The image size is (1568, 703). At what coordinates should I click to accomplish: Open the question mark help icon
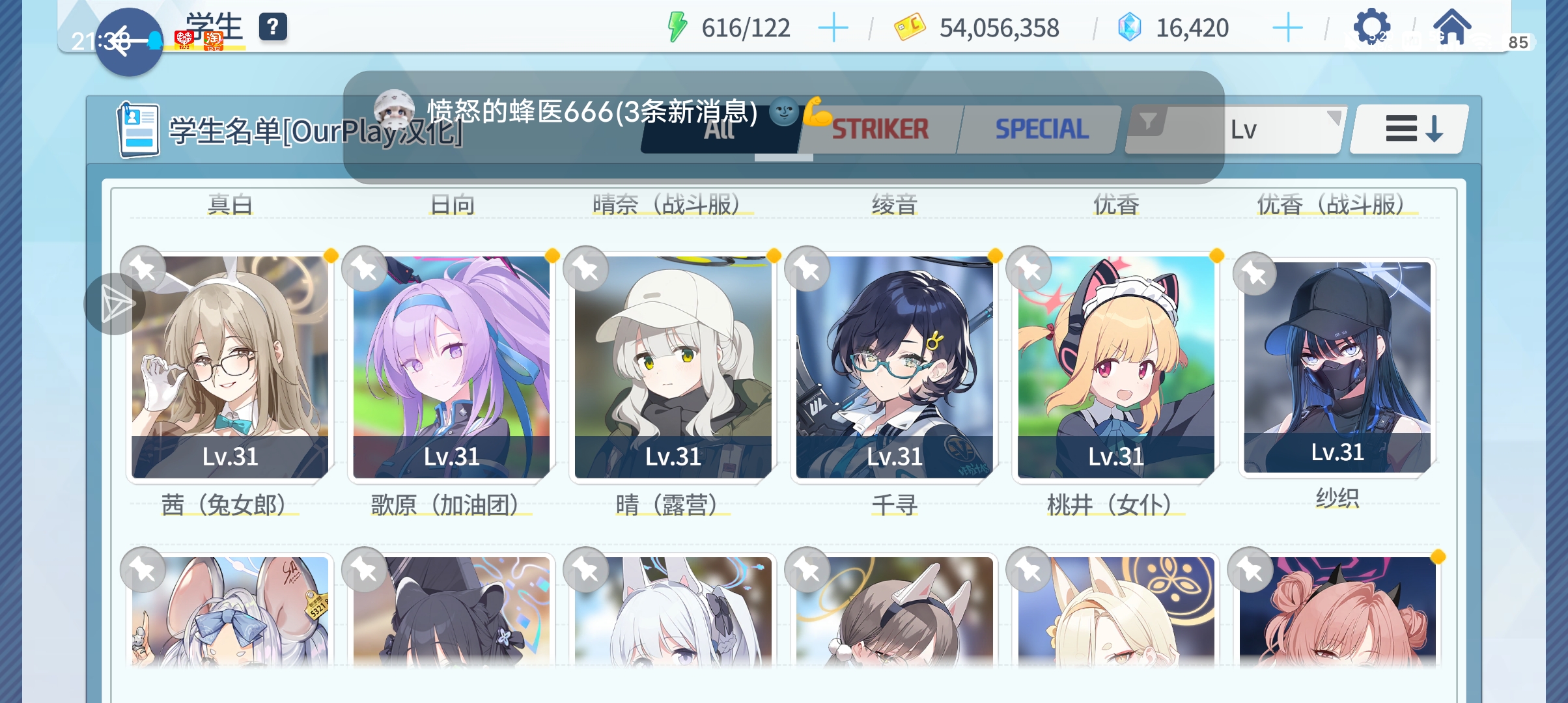(273, 27)
